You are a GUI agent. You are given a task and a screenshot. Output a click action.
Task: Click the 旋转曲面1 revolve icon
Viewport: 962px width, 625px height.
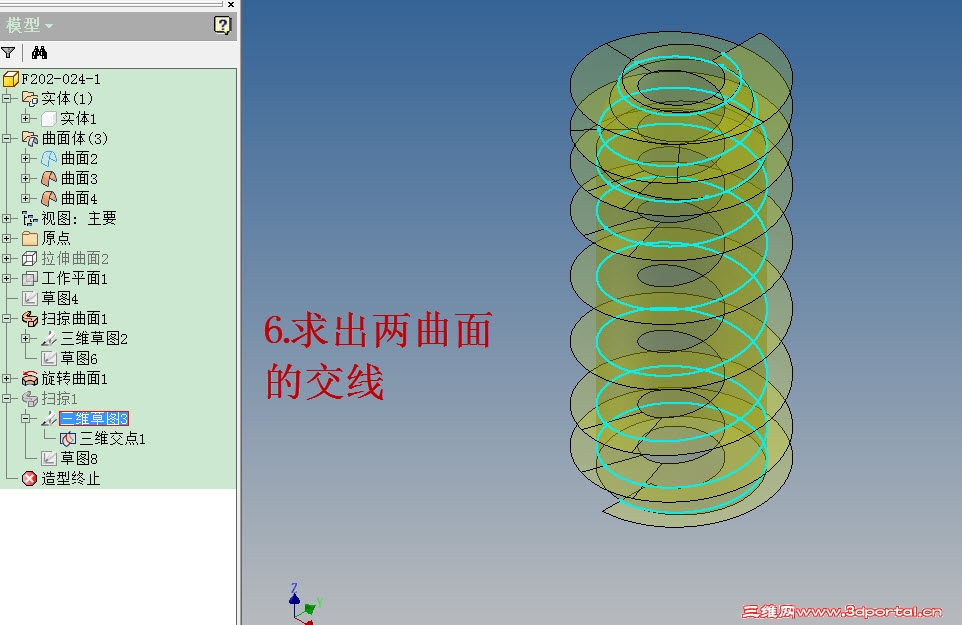(29, 378)
